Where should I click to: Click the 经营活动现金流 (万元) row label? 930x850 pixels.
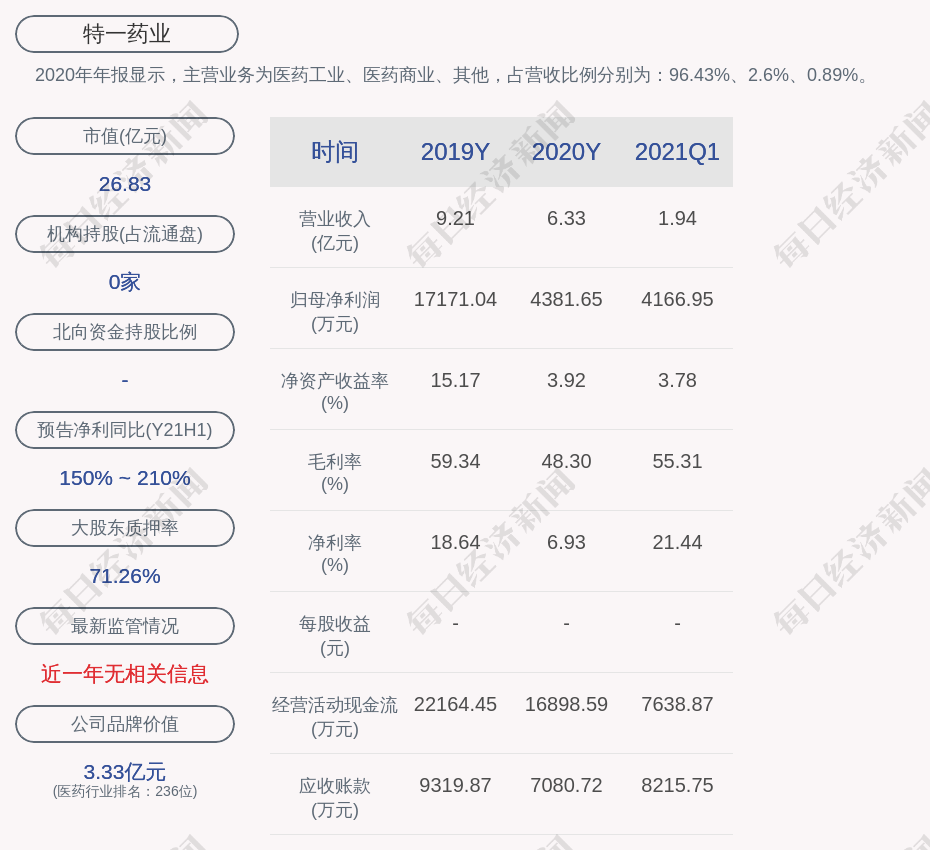pos(335,717)
